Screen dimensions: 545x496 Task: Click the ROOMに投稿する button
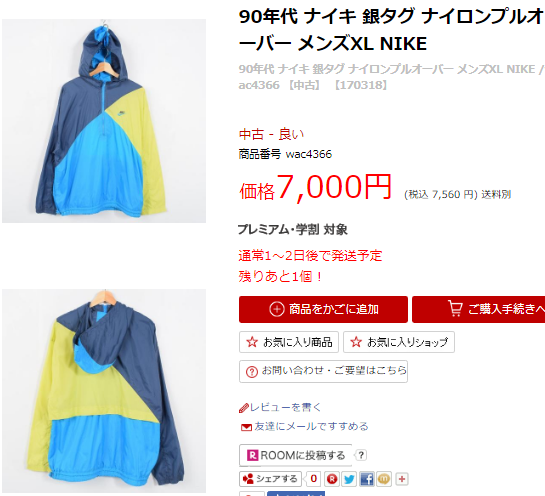[295, 455]
